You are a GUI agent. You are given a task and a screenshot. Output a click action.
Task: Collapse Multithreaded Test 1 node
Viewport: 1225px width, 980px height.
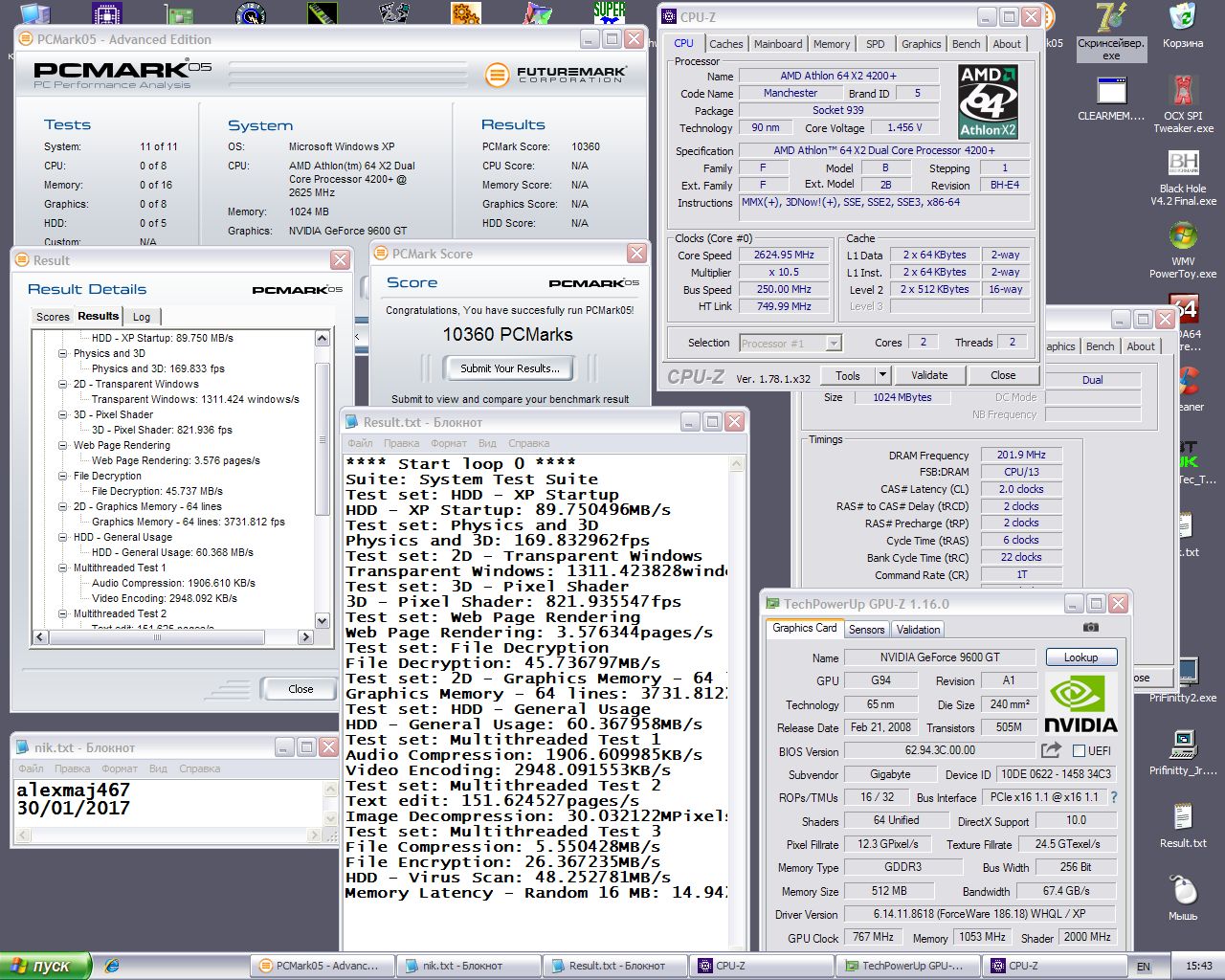click(62, 568)
